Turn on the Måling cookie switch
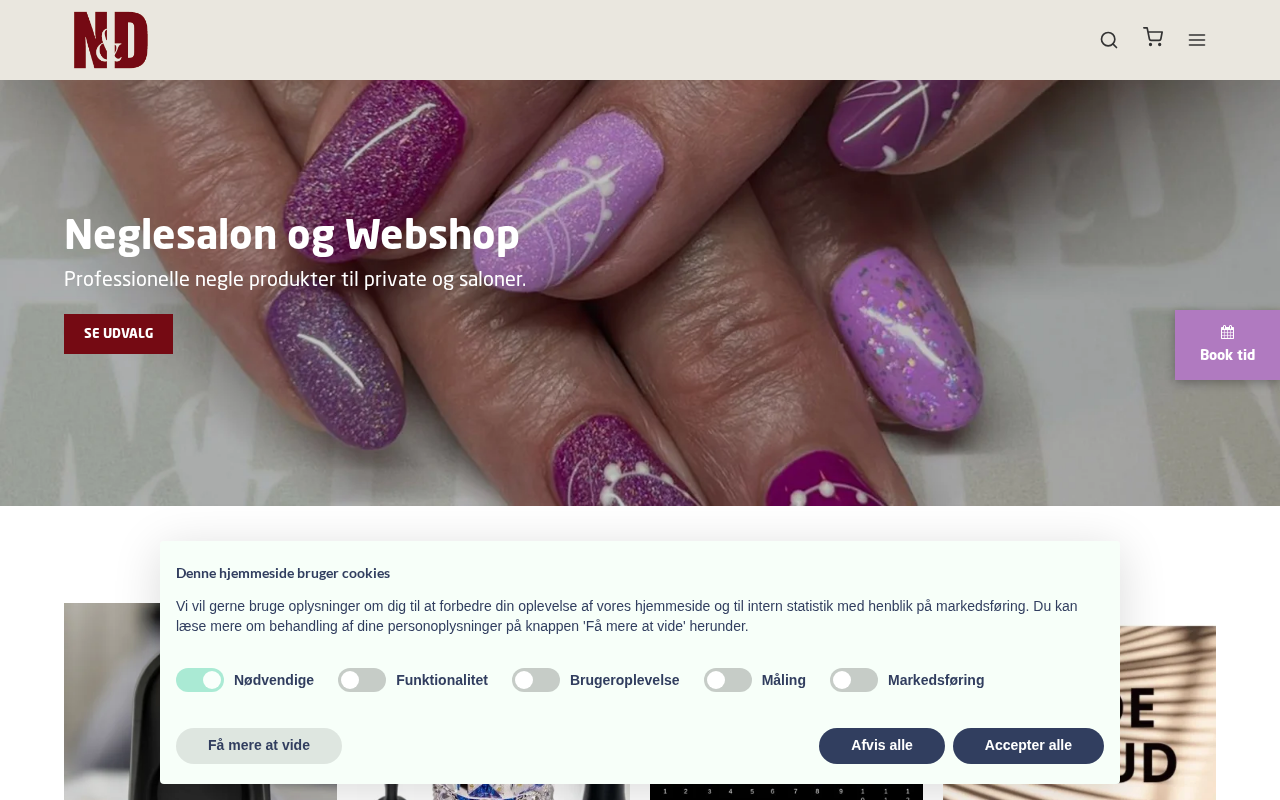Viewport: 1280px width, 800px height. (728, 680)
